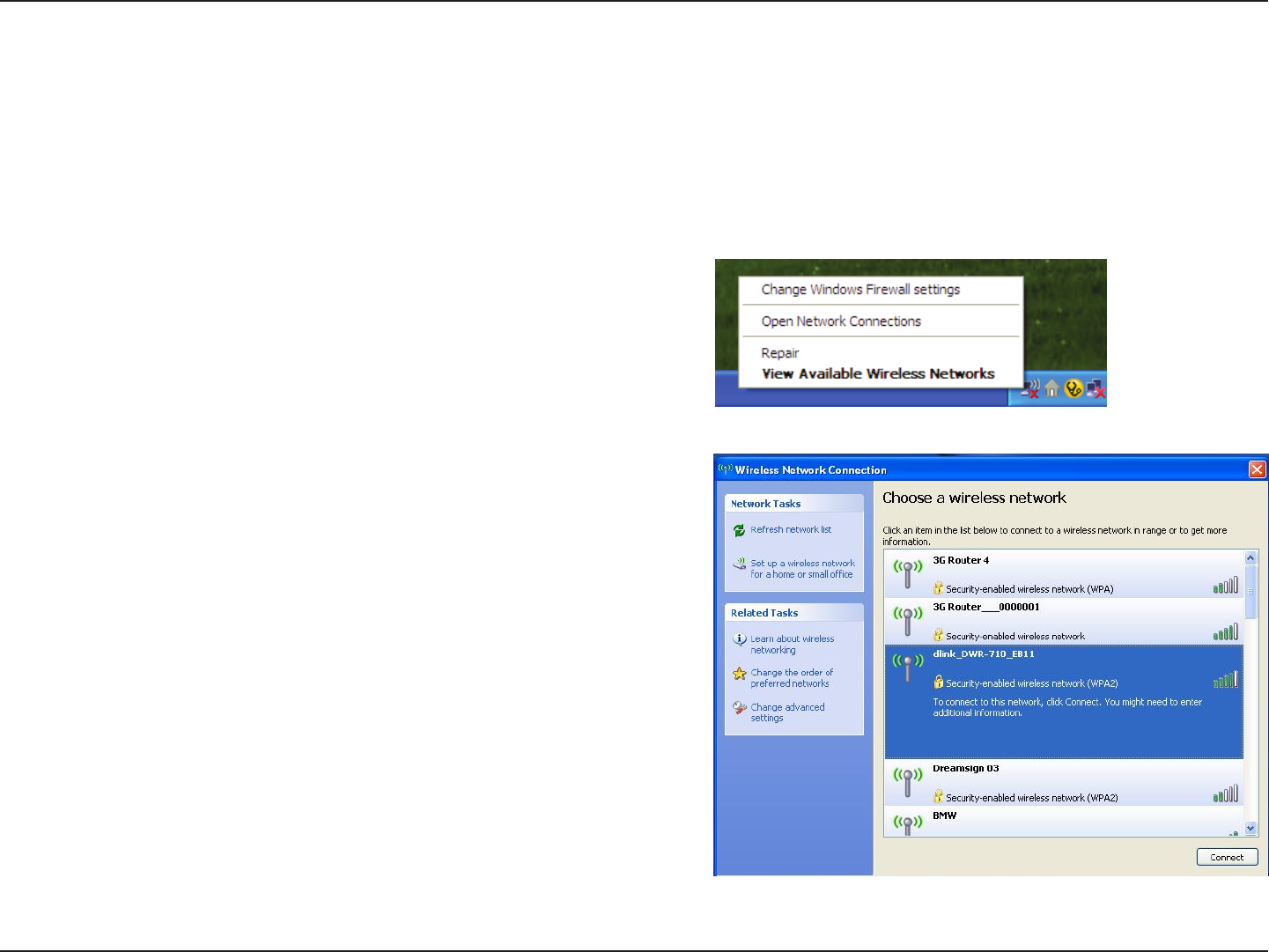Click the Network Tasks panel header
The height and width of the screenshot is (952, 1269).
point(794,504)
